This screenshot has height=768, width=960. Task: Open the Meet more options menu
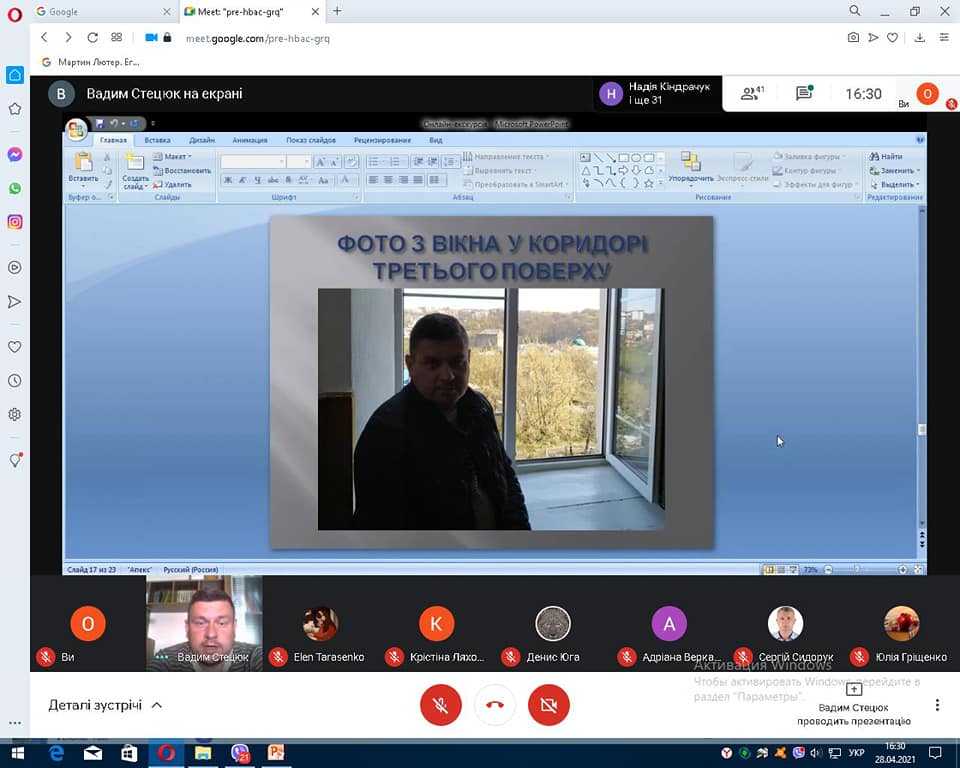tap(937, 705)
